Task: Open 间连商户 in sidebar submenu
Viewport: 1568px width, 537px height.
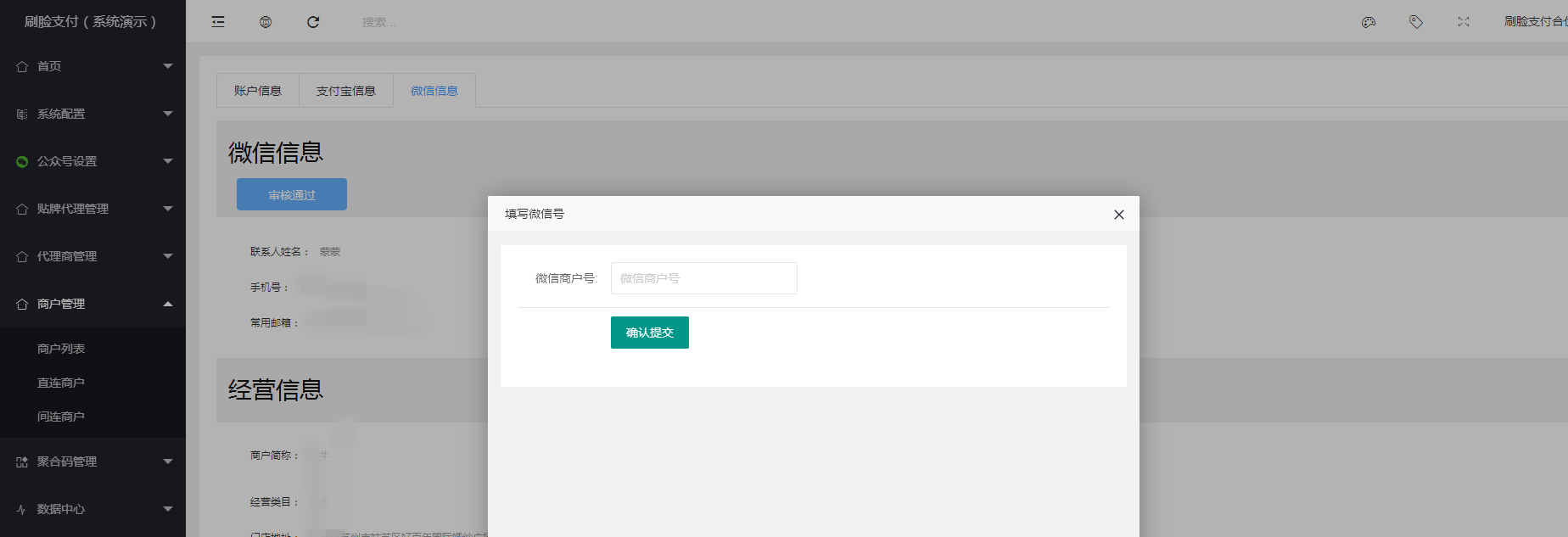Action: [61, 417]
